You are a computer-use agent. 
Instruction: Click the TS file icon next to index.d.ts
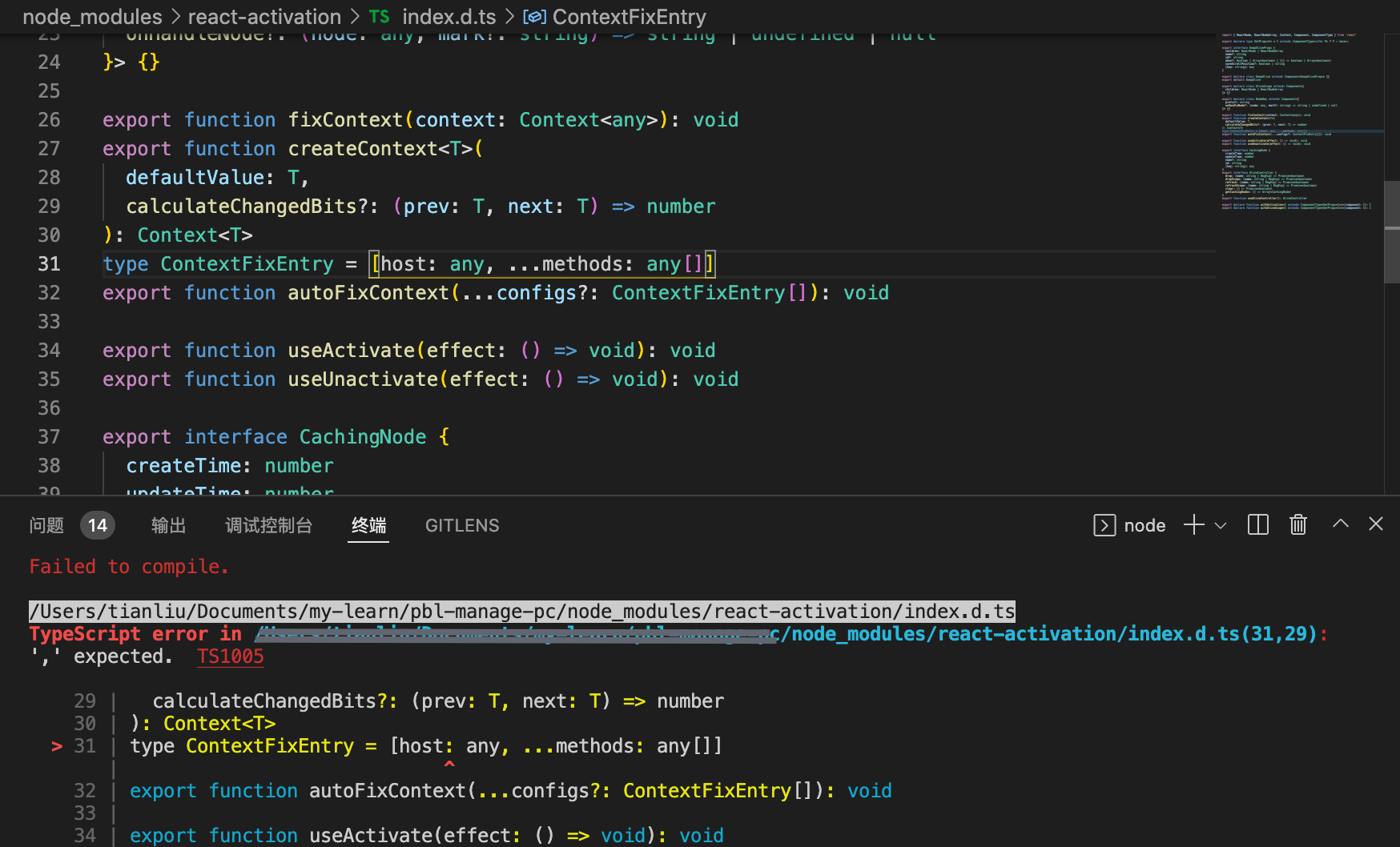(379, 16)
